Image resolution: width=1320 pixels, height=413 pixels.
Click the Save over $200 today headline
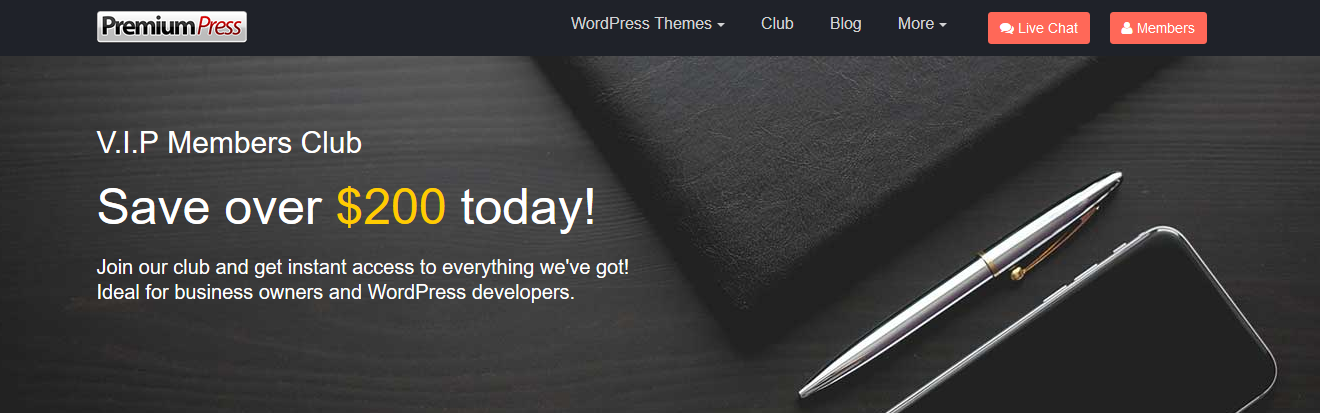coord(346,206)
